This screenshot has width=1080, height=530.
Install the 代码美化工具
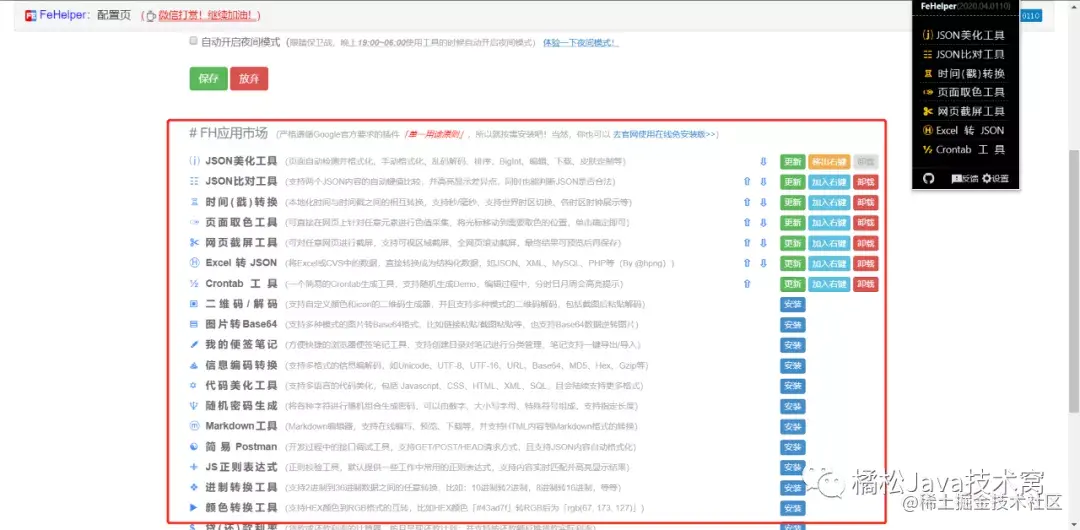(792, 386)
